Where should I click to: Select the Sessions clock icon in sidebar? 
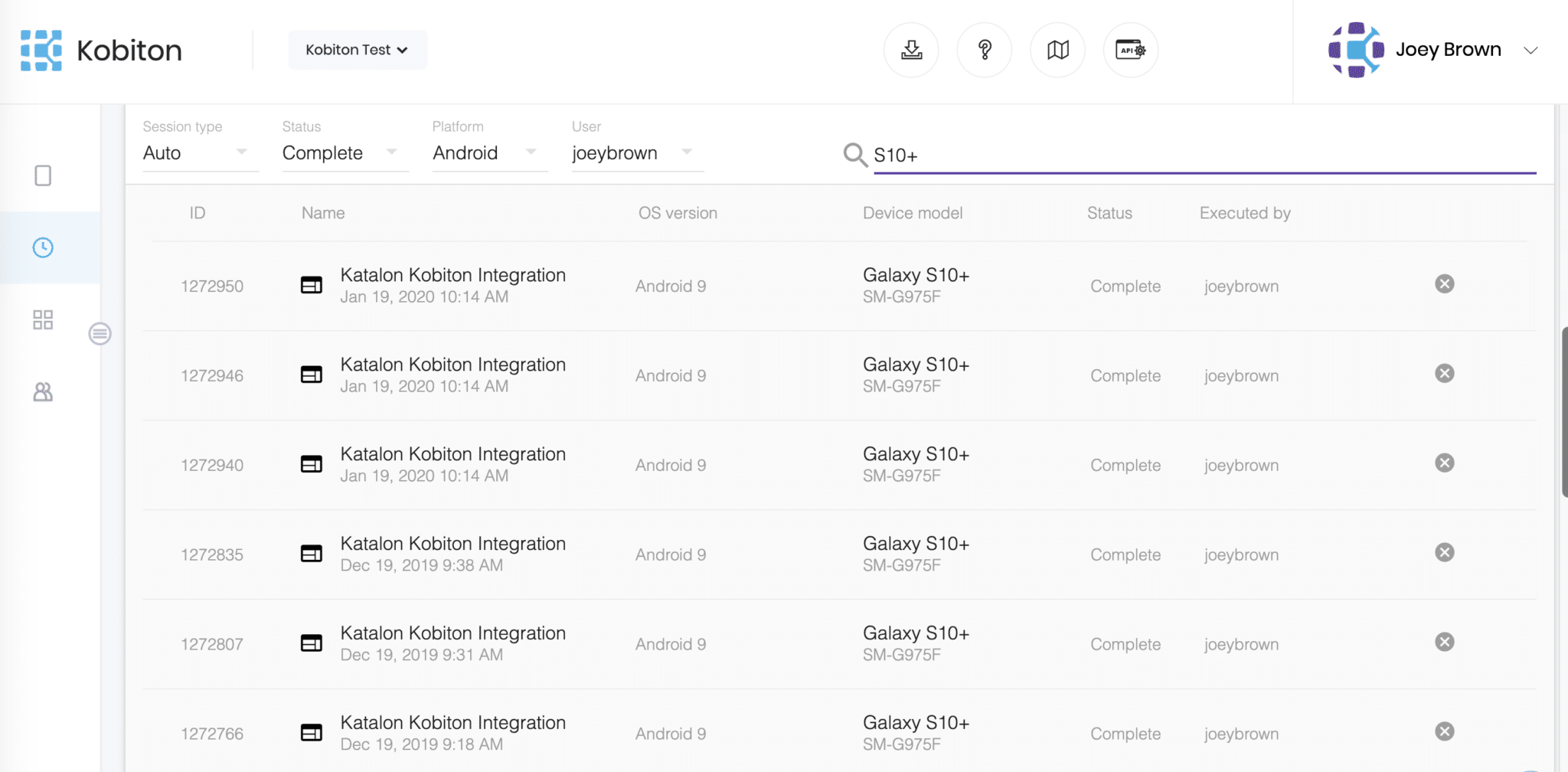(x=43, y=247)
